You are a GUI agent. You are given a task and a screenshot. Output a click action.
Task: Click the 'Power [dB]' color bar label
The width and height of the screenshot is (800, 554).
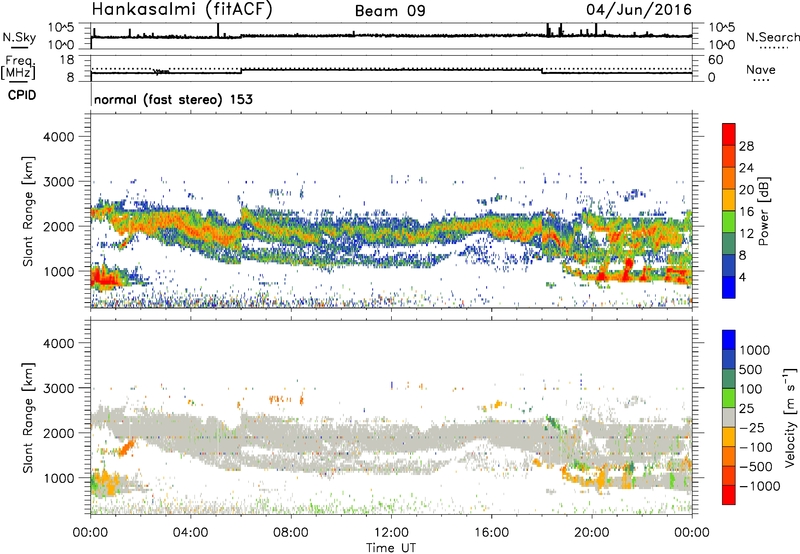(x=763, y=211)
